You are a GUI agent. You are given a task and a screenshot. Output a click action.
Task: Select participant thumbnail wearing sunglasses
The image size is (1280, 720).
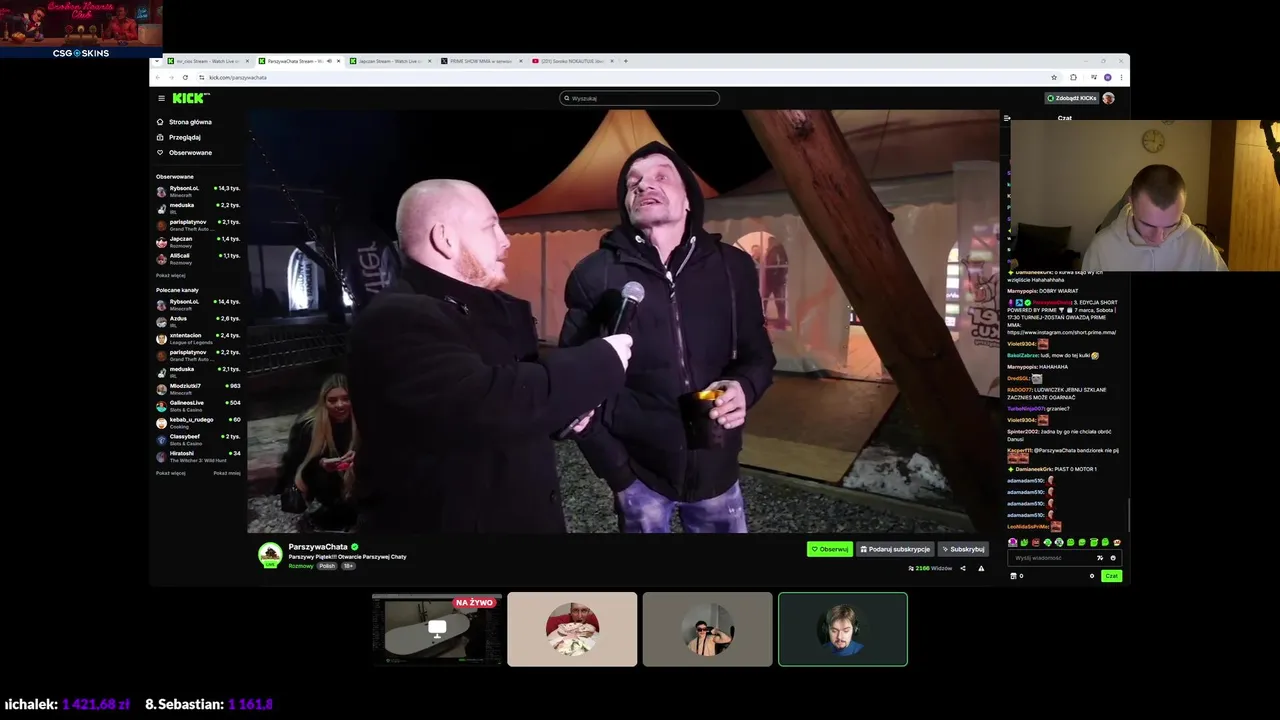(708, 629)
